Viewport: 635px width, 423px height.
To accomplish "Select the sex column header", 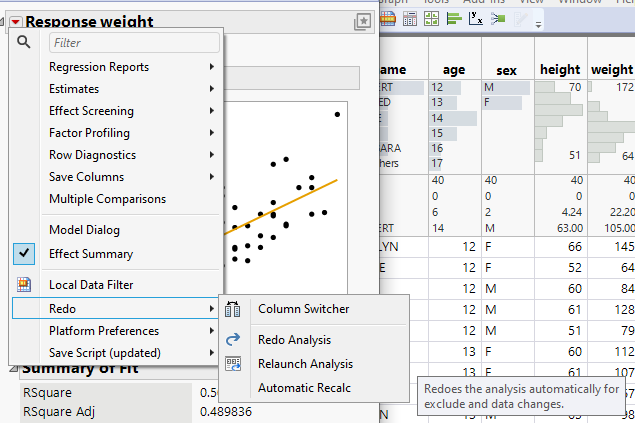I will (x=505, y=70).
